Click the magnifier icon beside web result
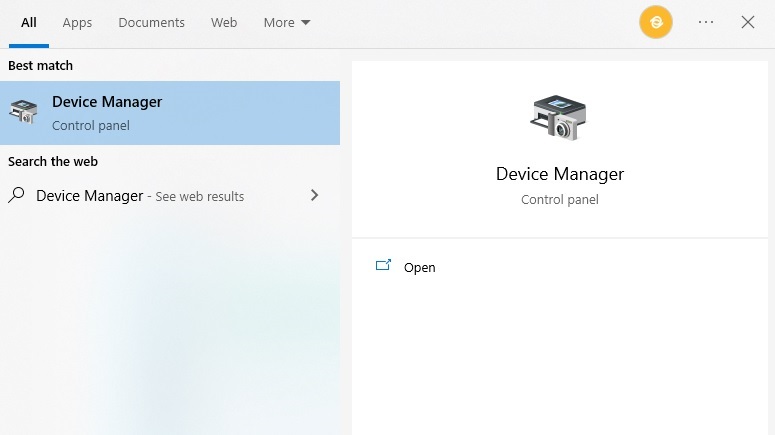This screenshot has height=435, width=775. click(16, 195)
